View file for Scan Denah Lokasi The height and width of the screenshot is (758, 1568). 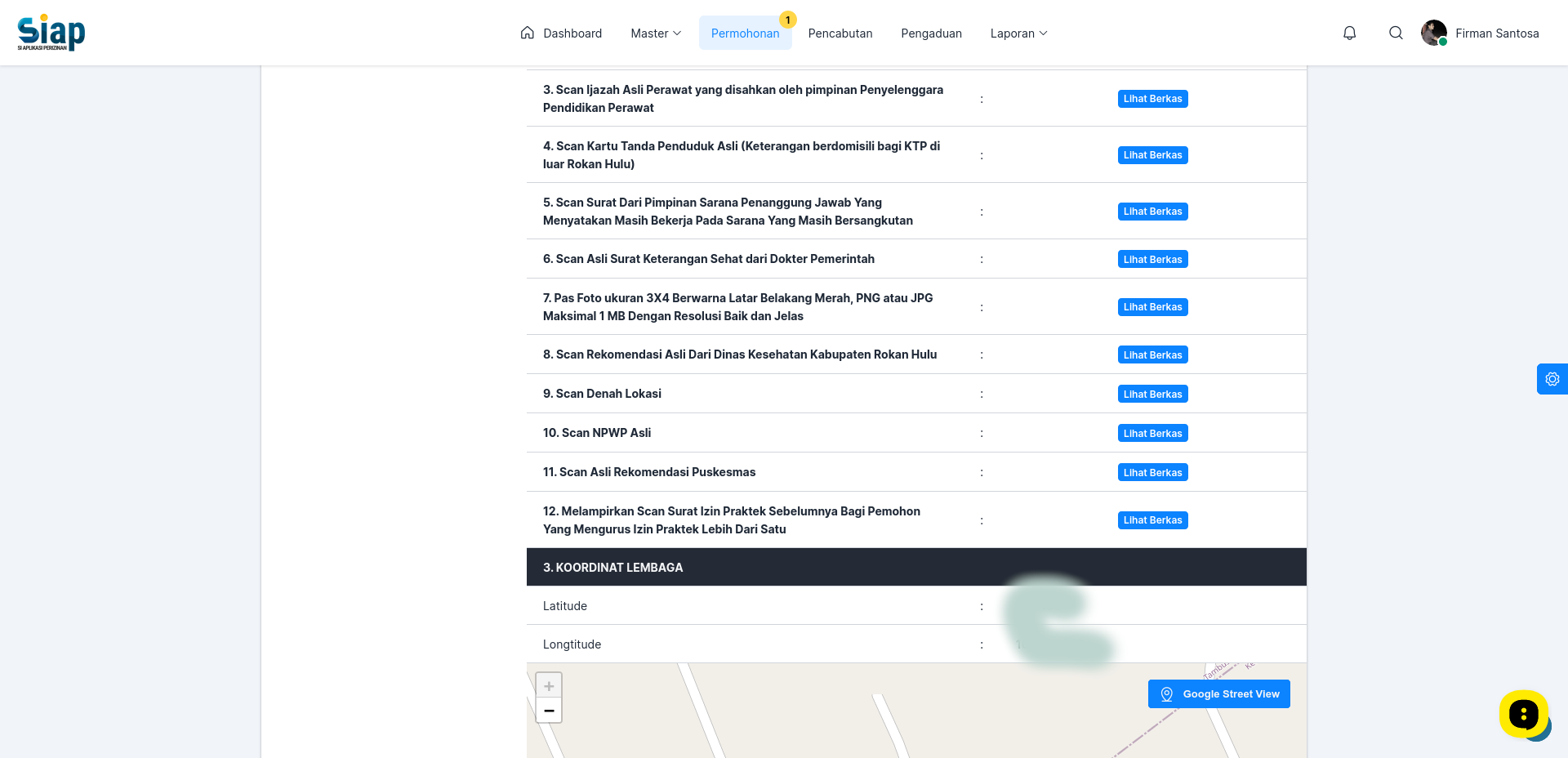coord(1152,394)
